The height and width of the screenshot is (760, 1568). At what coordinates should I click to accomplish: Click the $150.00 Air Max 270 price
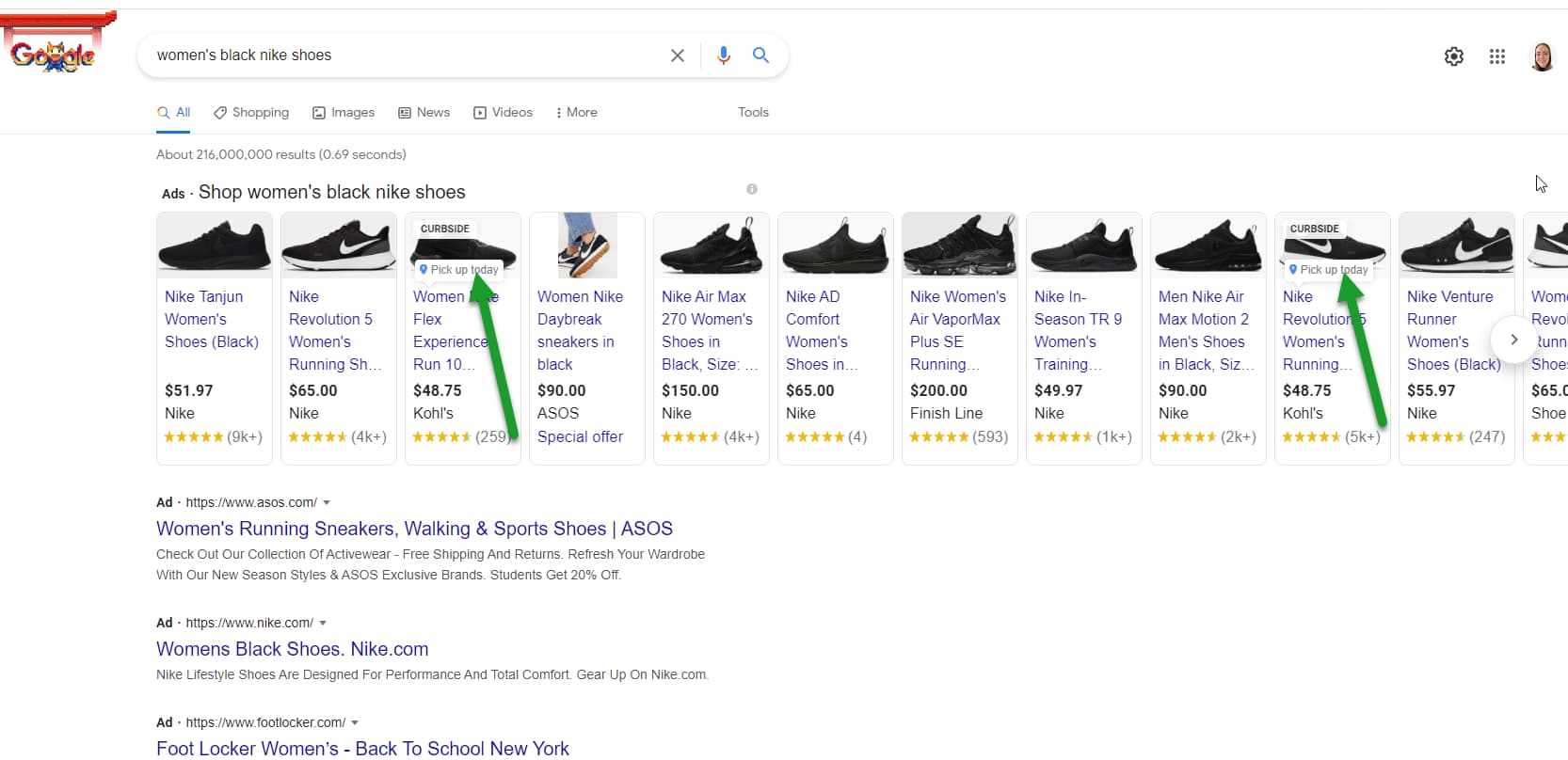pyautogui.click(x=690, y=390)
